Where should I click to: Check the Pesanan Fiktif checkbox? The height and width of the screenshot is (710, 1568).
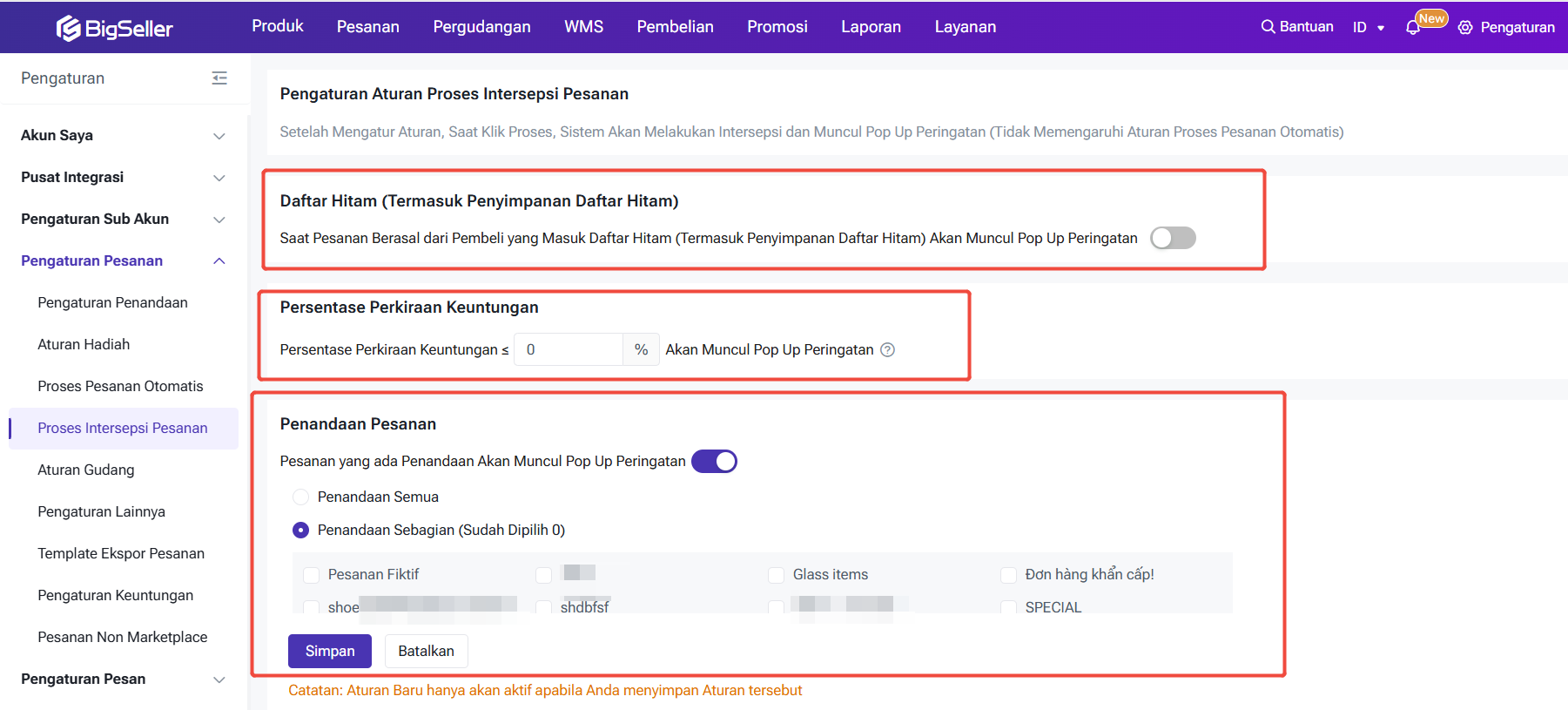[311, 575]
